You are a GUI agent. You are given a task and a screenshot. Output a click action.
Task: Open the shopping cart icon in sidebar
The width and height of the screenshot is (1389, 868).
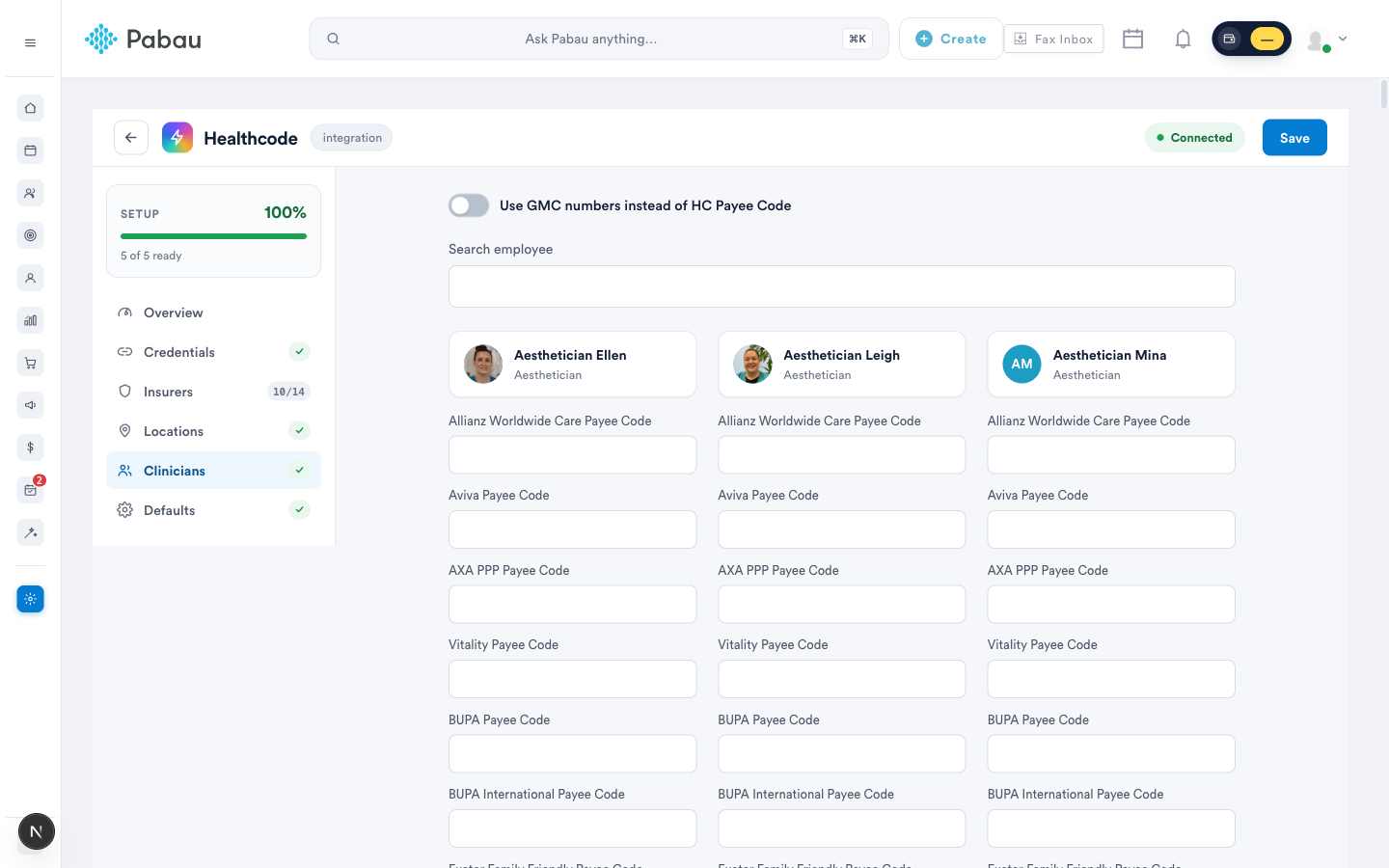tap(30, 363)
